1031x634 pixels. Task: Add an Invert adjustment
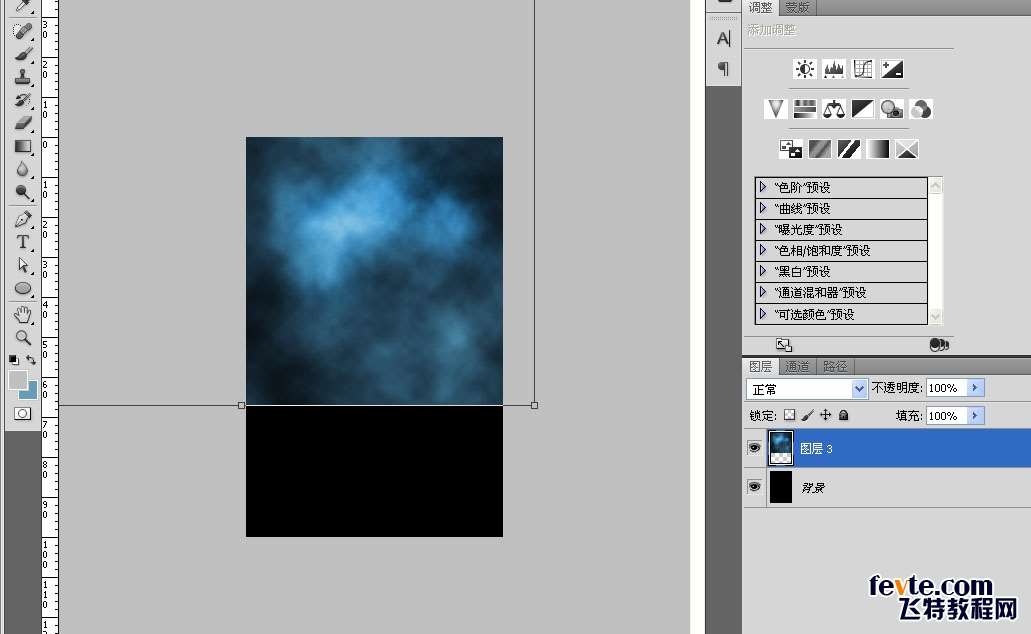tap(790, 149)
